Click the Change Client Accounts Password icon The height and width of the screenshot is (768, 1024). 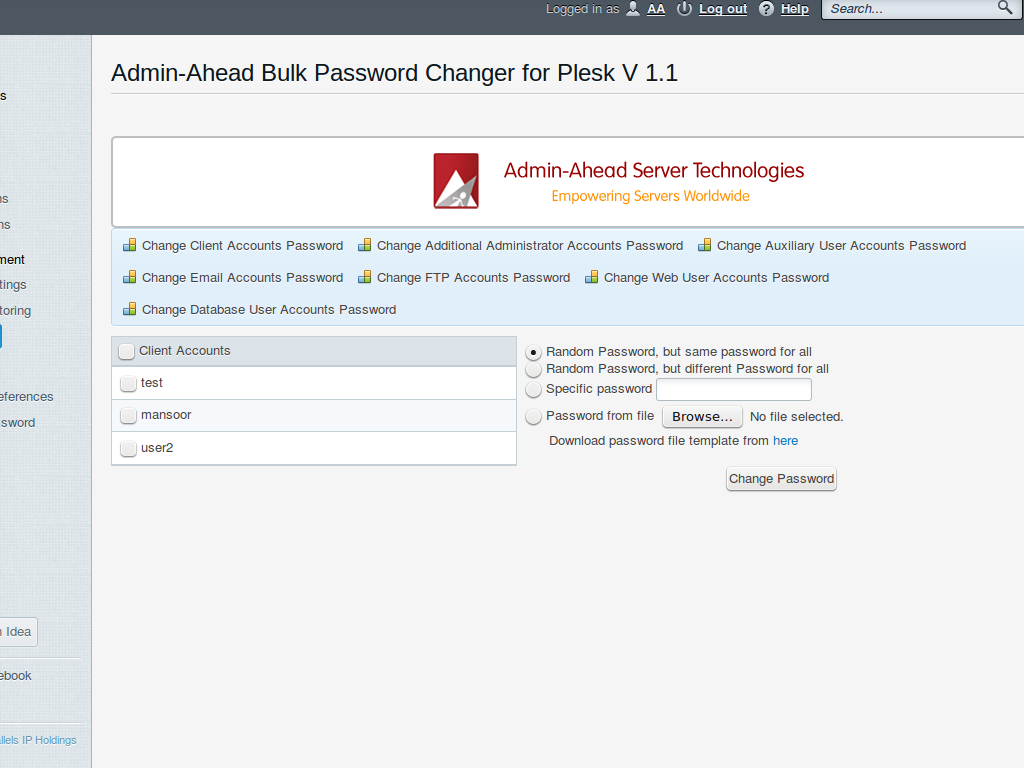(x=130, y=245)
